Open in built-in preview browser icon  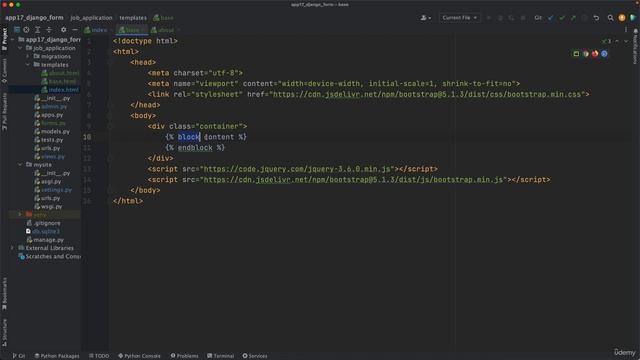(x=576, y=53)
